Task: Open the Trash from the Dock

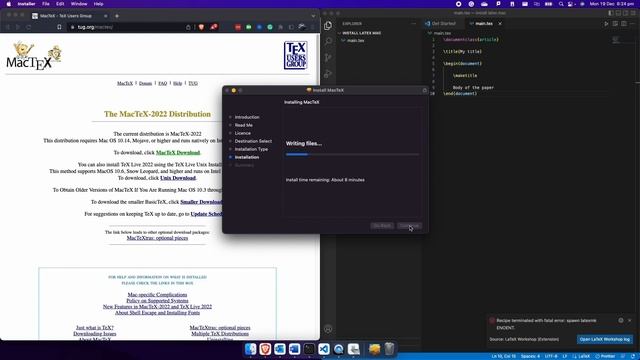Action: click(x=389, y=349)
